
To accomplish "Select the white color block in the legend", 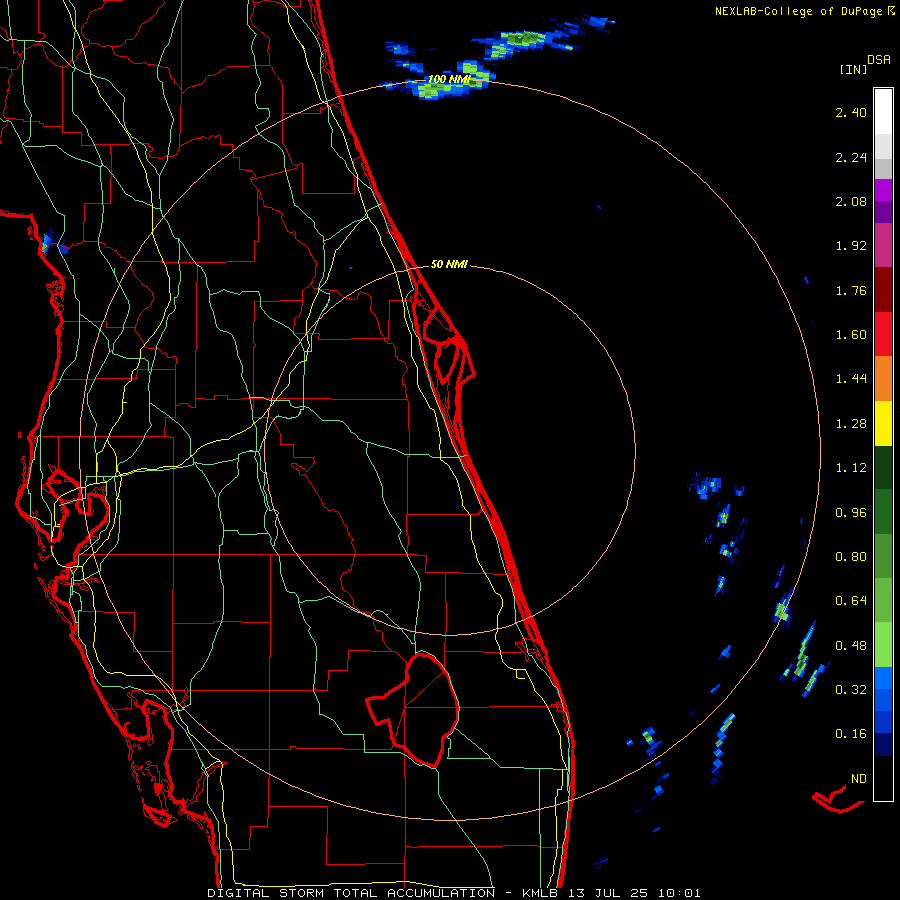I will (x=883, y=112).
